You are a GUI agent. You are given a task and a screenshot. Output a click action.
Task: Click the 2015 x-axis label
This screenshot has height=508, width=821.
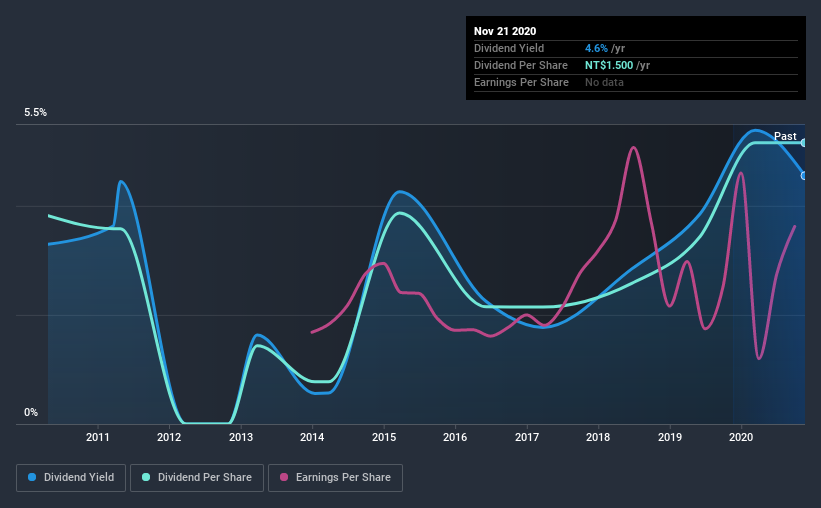point(384,437)
